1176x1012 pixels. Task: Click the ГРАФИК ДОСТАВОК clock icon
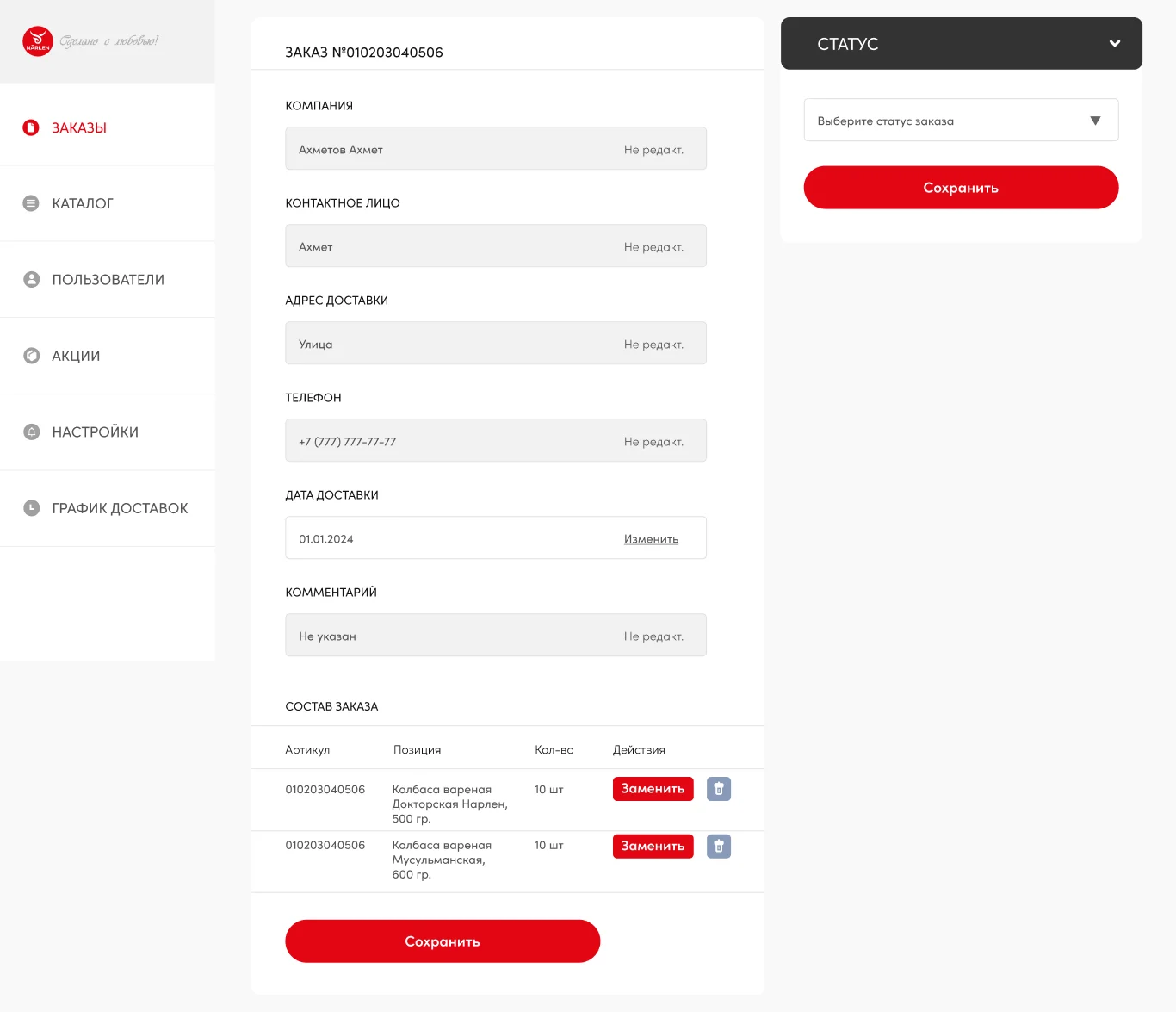point(32,508)
